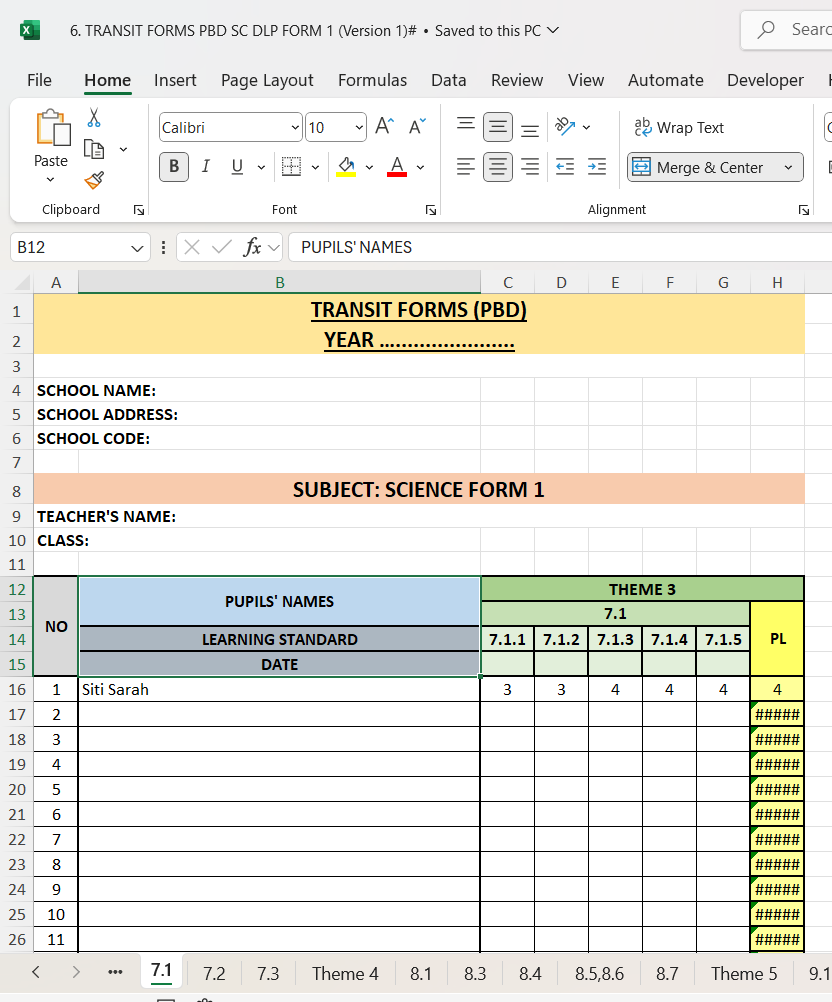Open saved-location dropdown beside file title
Image resolution: width=832 pixels, height=1002 pixels.
[x=553, y=30]
